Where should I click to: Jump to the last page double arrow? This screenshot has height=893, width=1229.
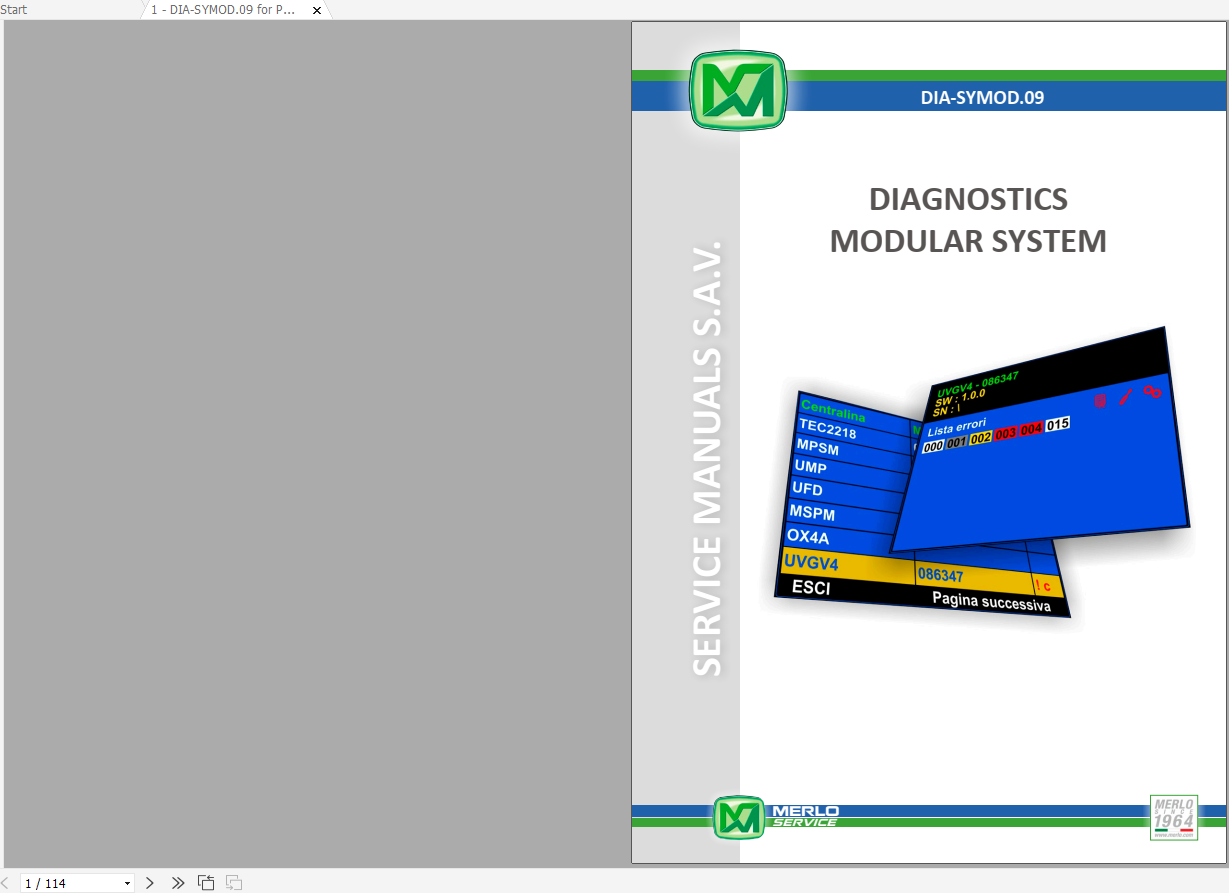178,883
